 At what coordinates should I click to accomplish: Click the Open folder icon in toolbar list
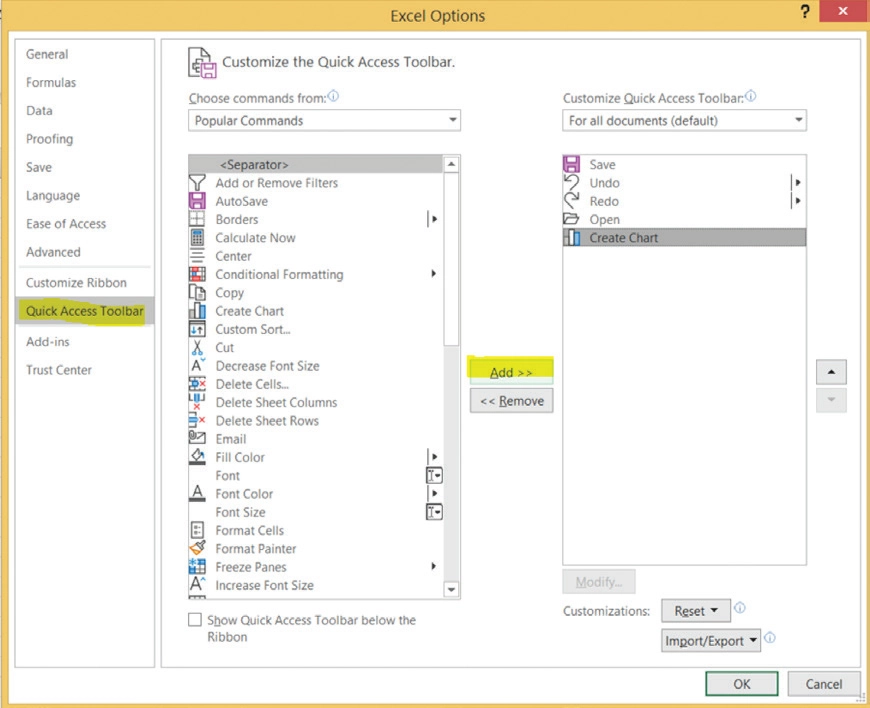tap(571, 219)
